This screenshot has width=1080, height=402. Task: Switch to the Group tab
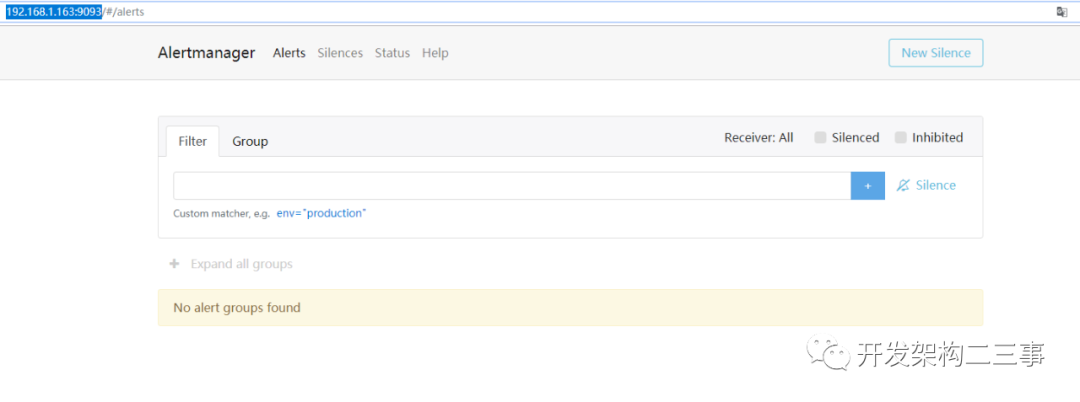[x=250, y=141]
